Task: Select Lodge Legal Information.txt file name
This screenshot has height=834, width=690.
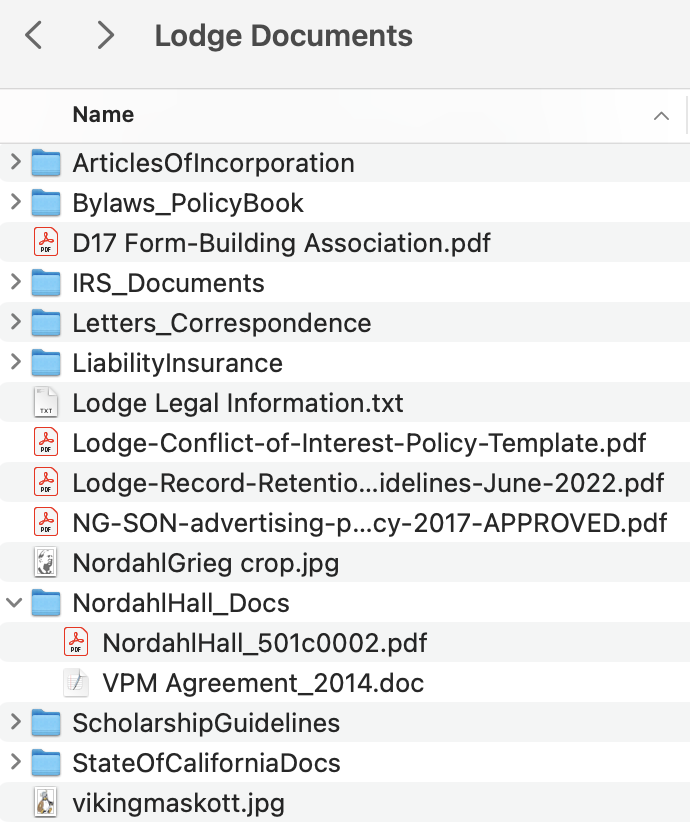Action: pyautogui.click(x=238, y=403)
